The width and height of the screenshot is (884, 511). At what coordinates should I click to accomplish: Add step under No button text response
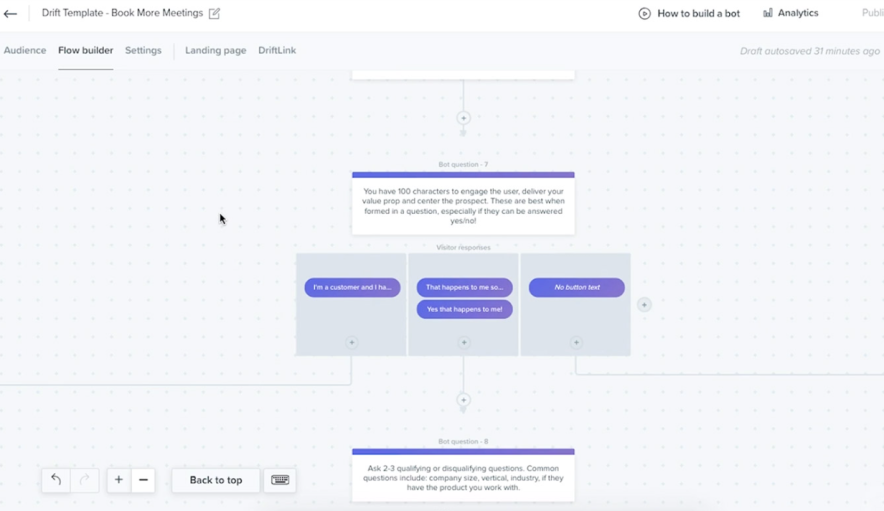(x=576, y=343)
